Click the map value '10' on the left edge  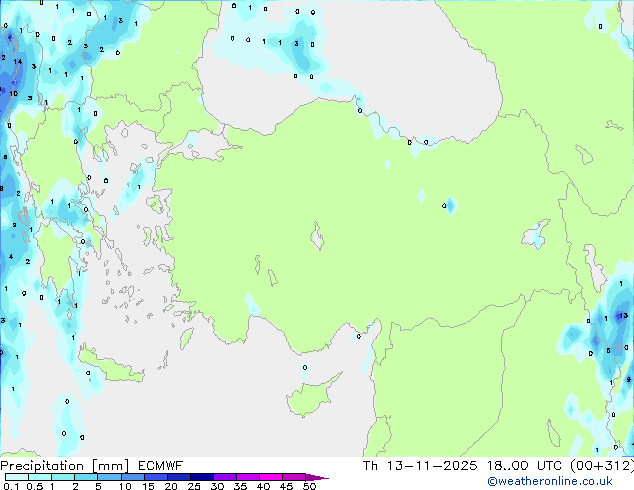(x=13, y=93)
